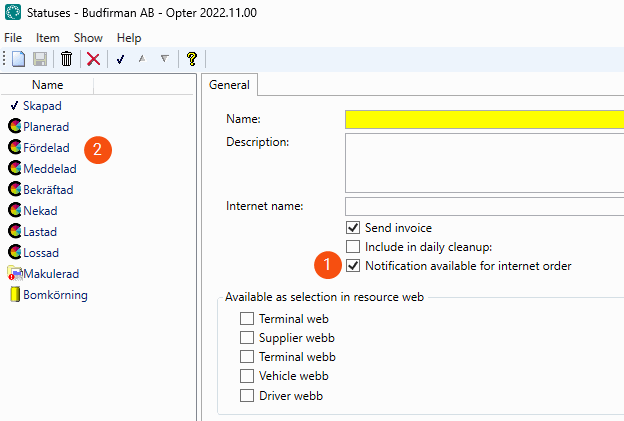Click the red X toolbar icon
Viewport: 624px width, 421px height.
[93, 59]
